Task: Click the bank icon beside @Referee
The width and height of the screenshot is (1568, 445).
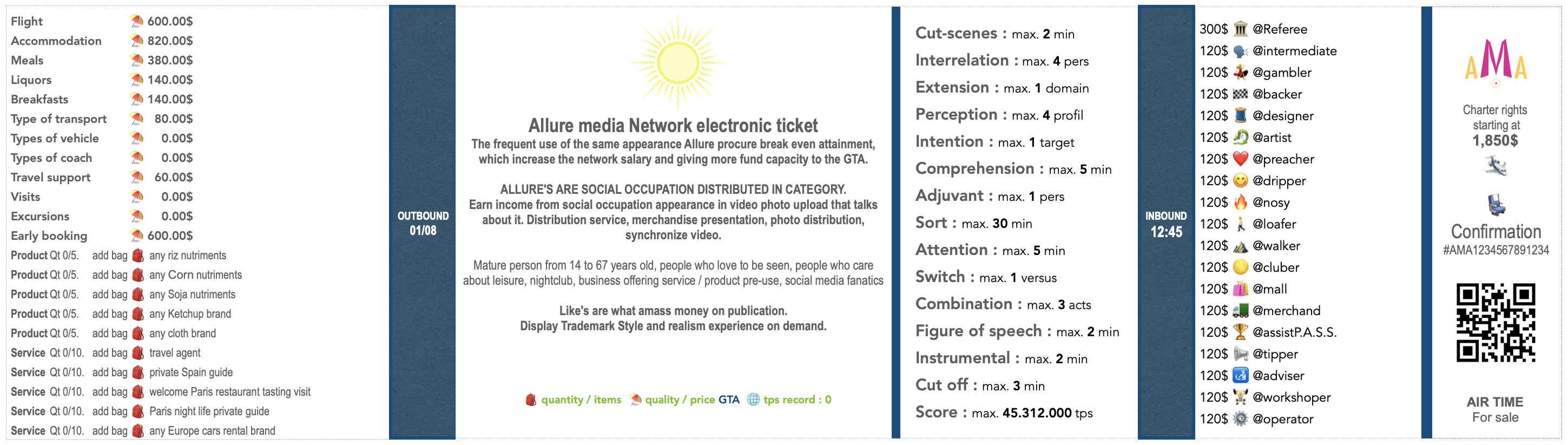Action: 1240,29
